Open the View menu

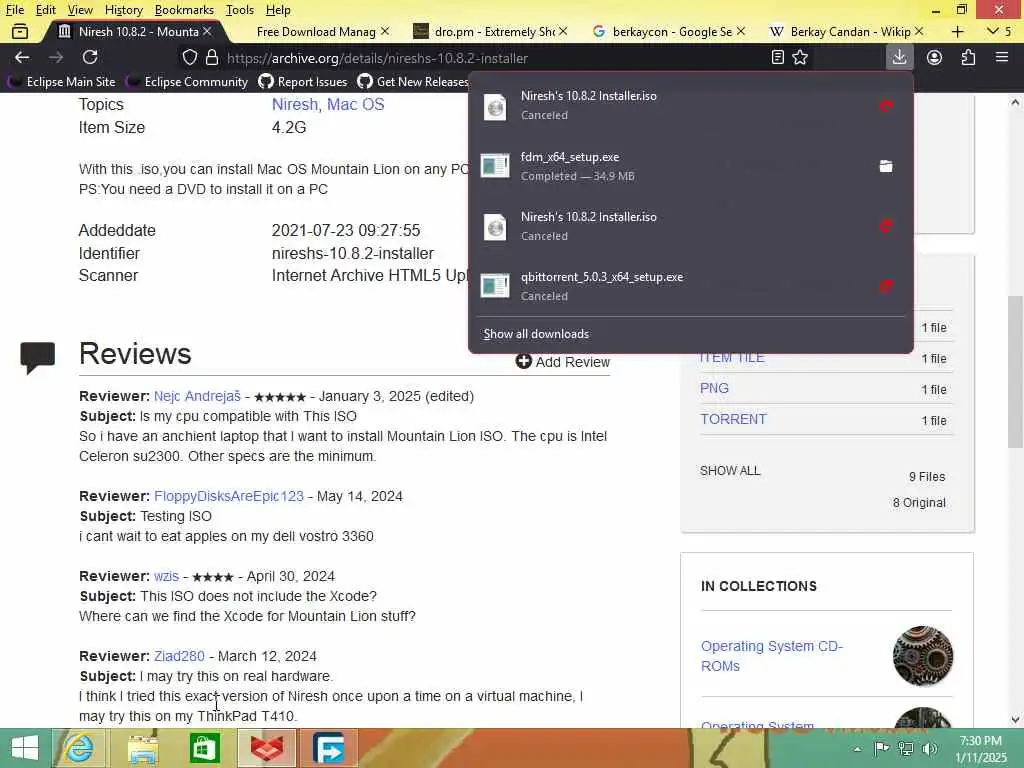click(x=80, y=10)
